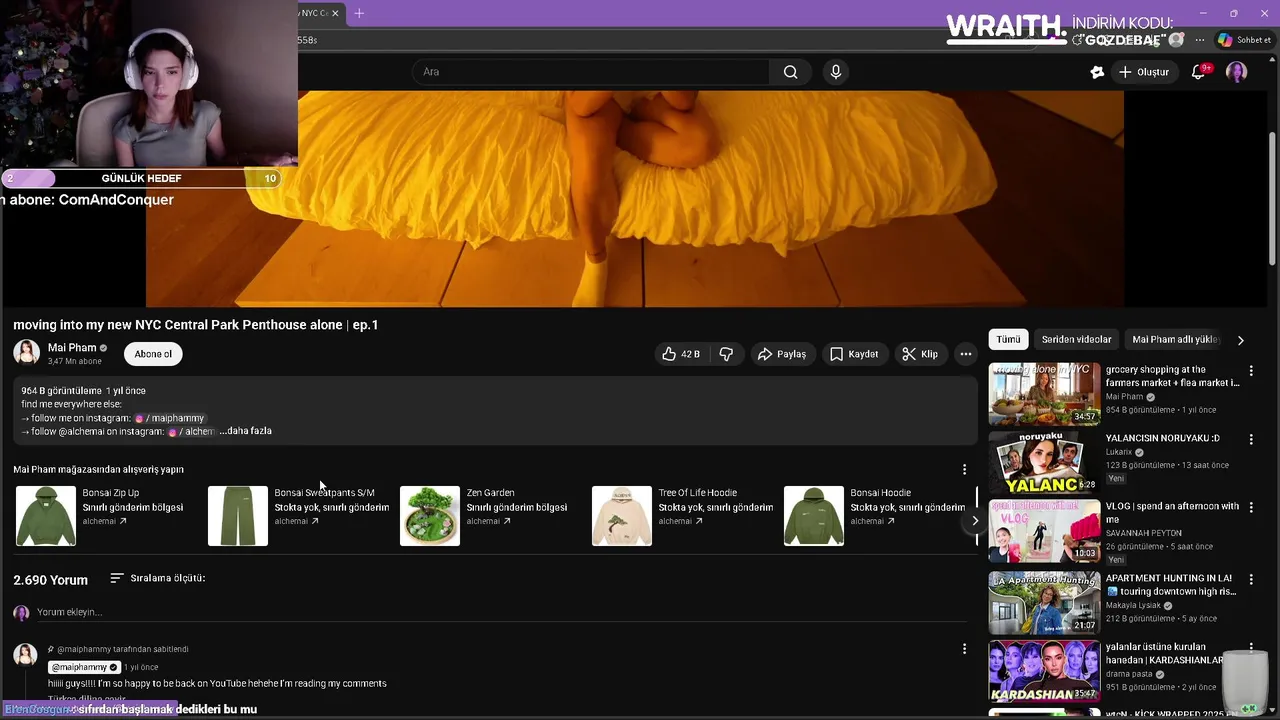This screenshot has width=1280, height=720.
Task: Click the Yorum ekleyin comment field
Action: coord(500,612)
